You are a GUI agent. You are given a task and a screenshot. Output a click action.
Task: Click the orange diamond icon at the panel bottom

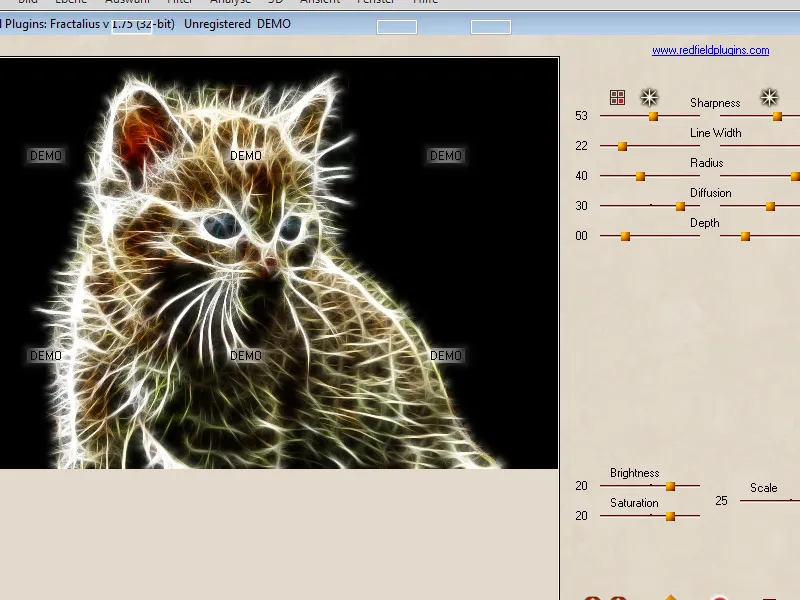670,596
